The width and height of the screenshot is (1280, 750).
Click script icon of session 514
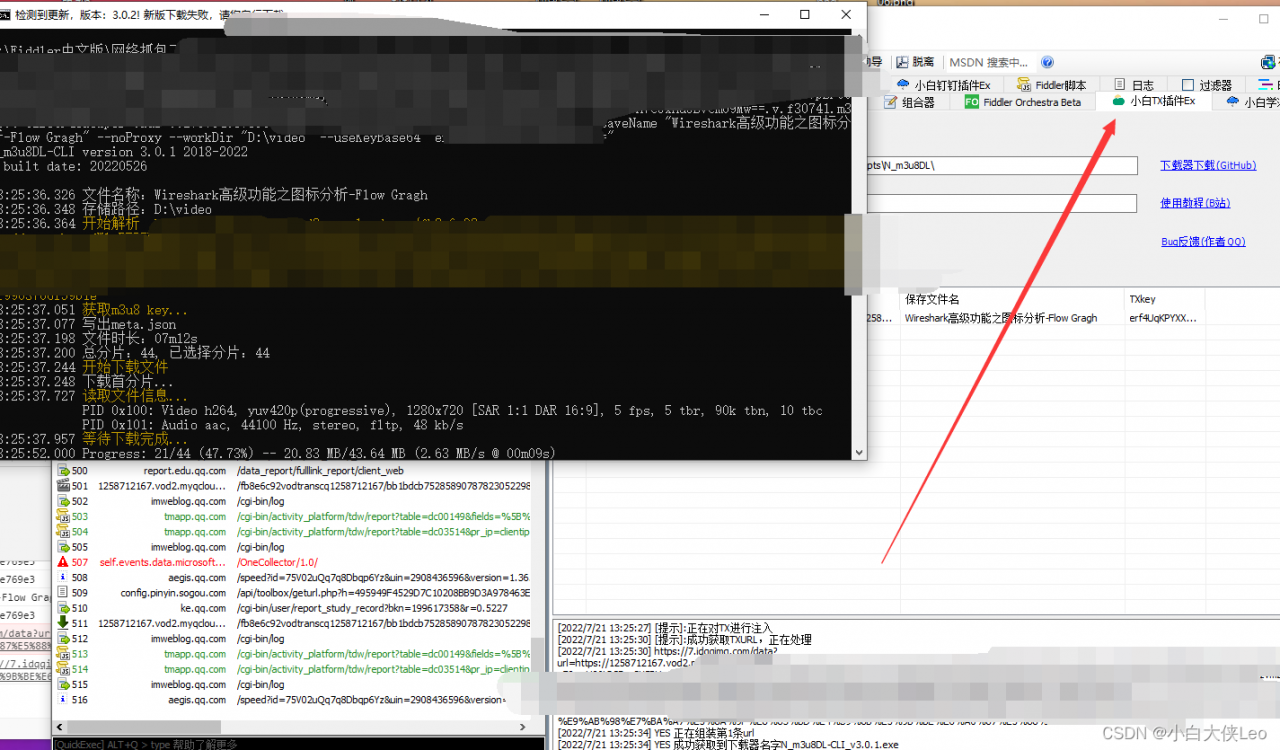coord(62,669)
